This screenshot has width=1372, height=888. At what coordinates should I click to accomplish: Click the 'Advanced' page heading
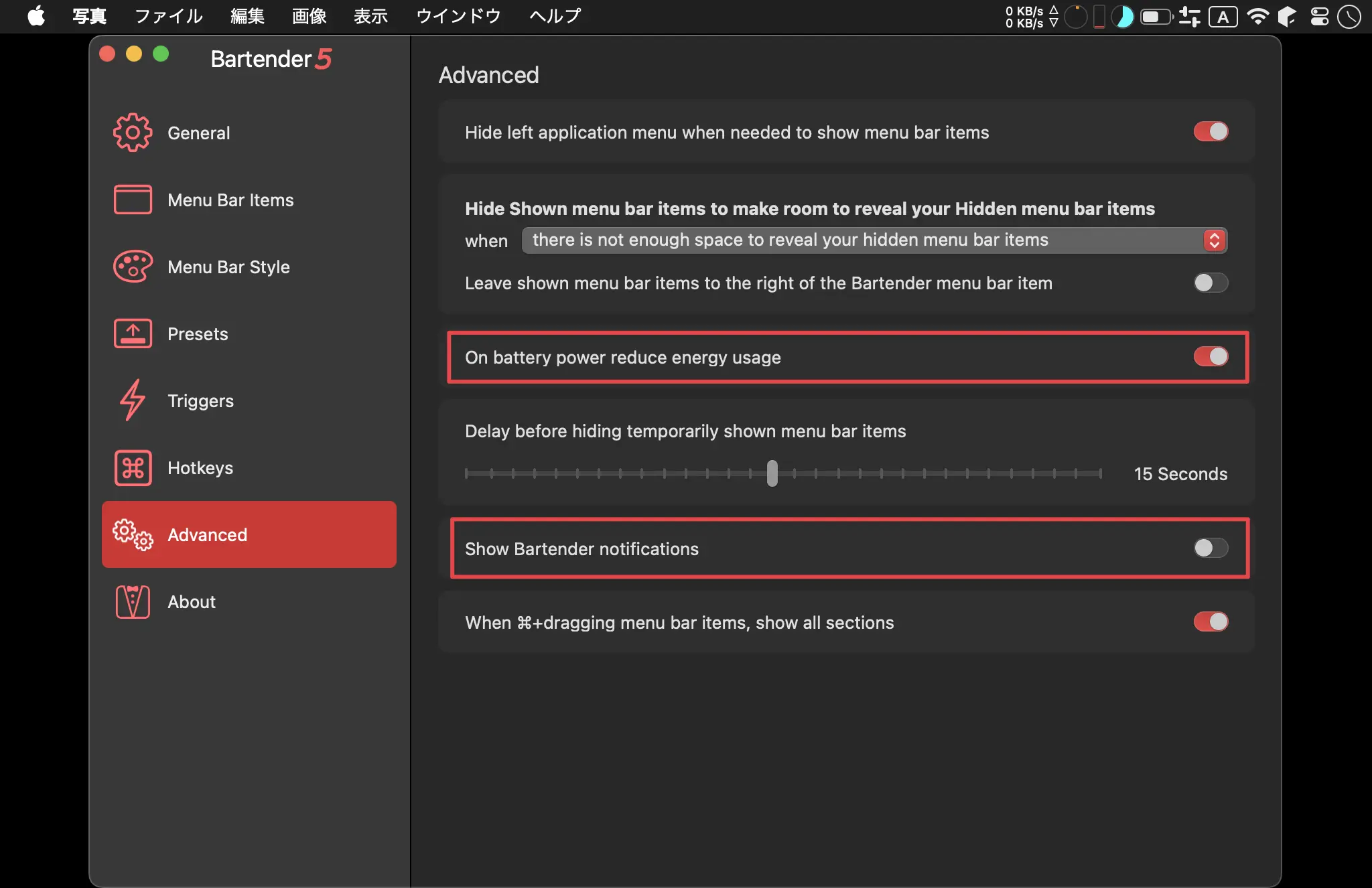pos(488,74)
